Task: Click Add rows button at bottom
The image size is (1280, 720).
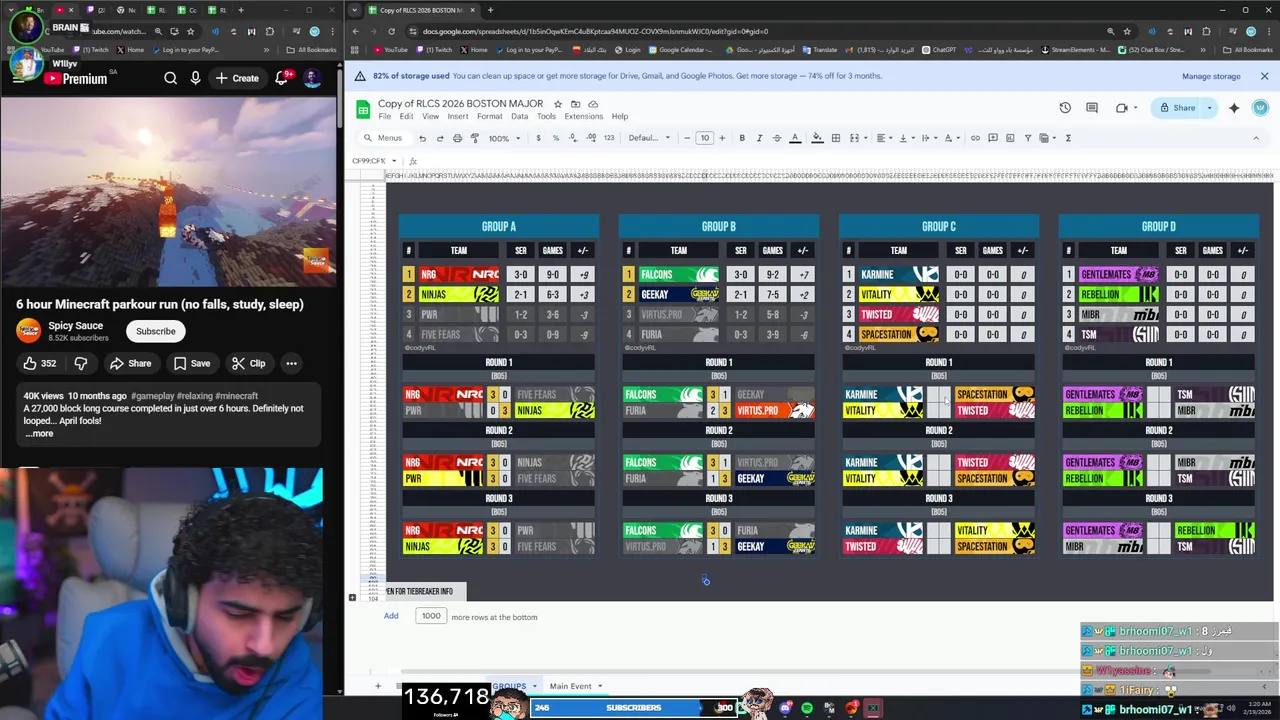Action: point(391,616)
